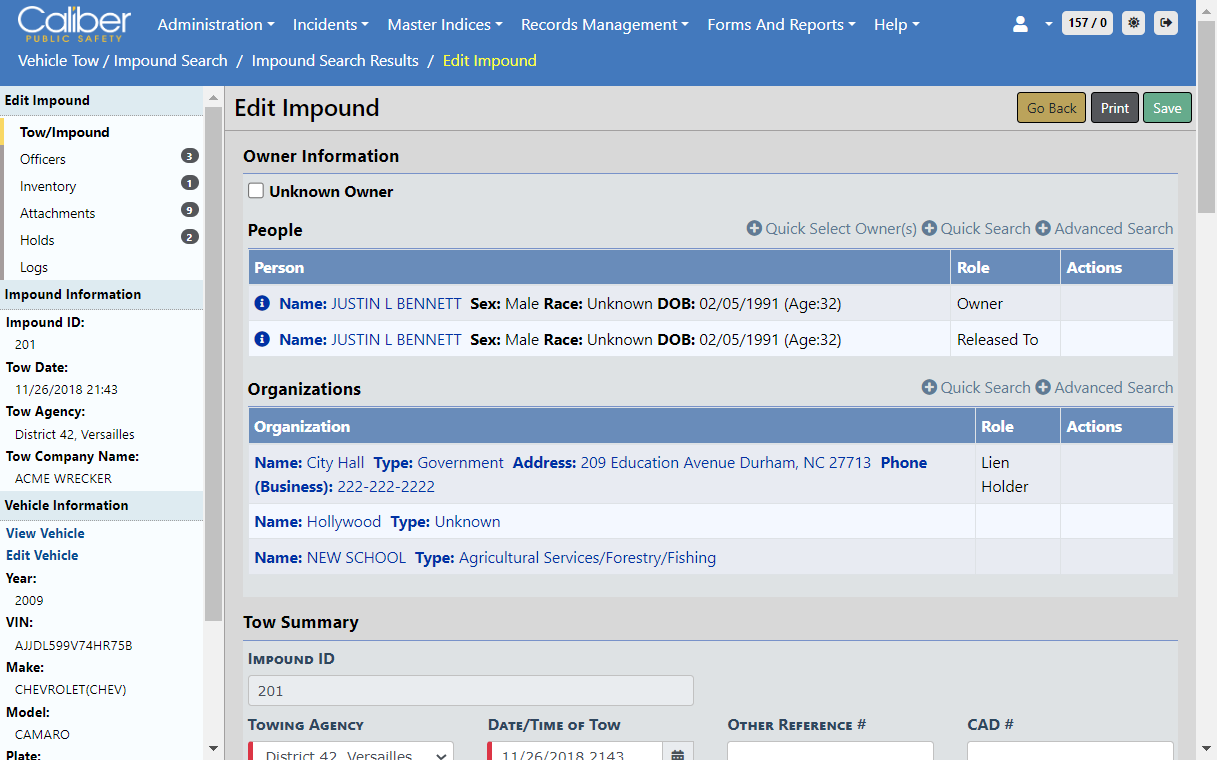Open the Administration menu
Image resolution: width=1217 pixels, height=760 pixels.
(216, 24)
